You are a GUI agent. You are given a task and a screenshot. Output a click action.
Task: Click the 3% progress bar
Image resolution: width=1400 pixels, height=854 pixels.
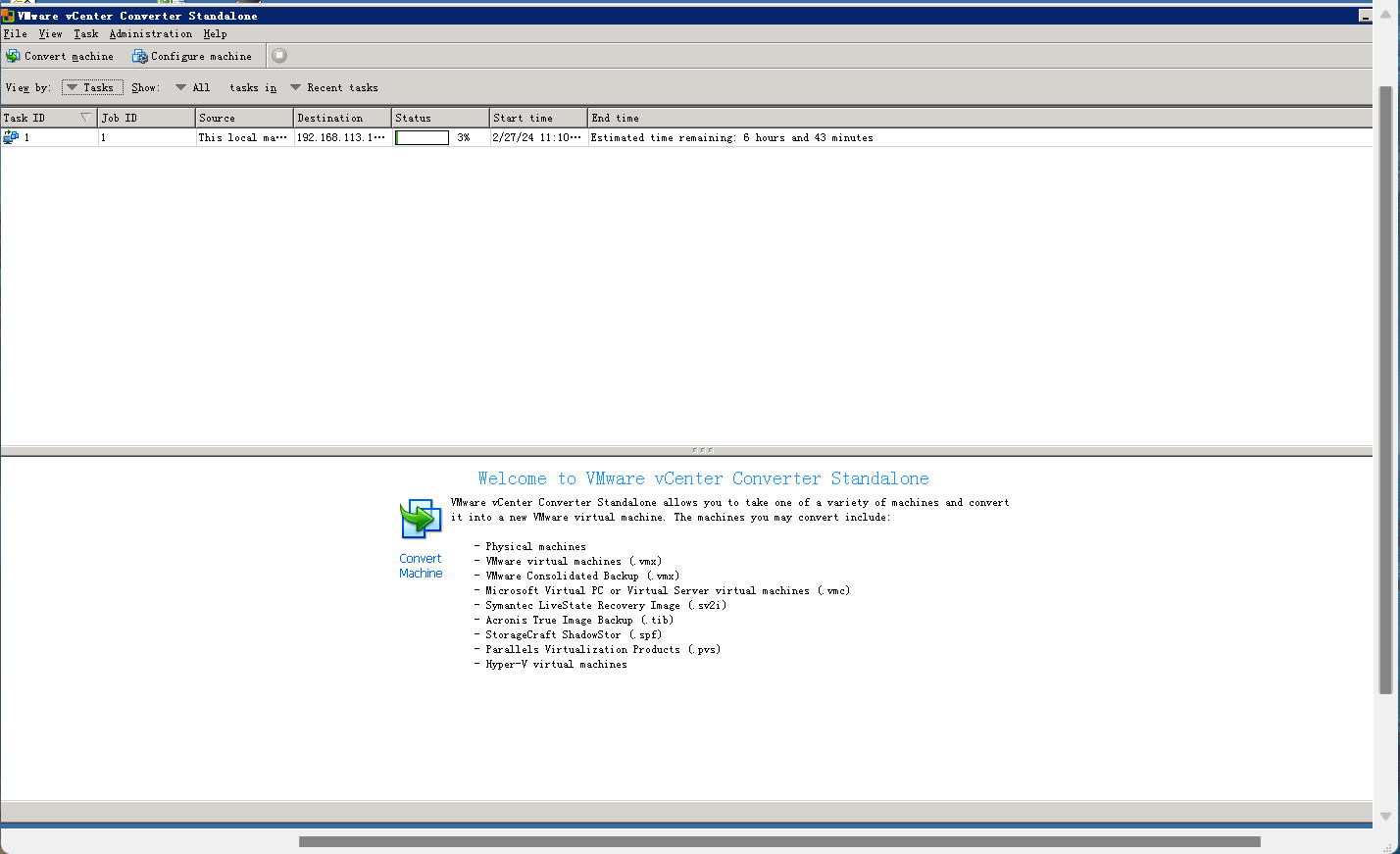(x=422, y=137)
